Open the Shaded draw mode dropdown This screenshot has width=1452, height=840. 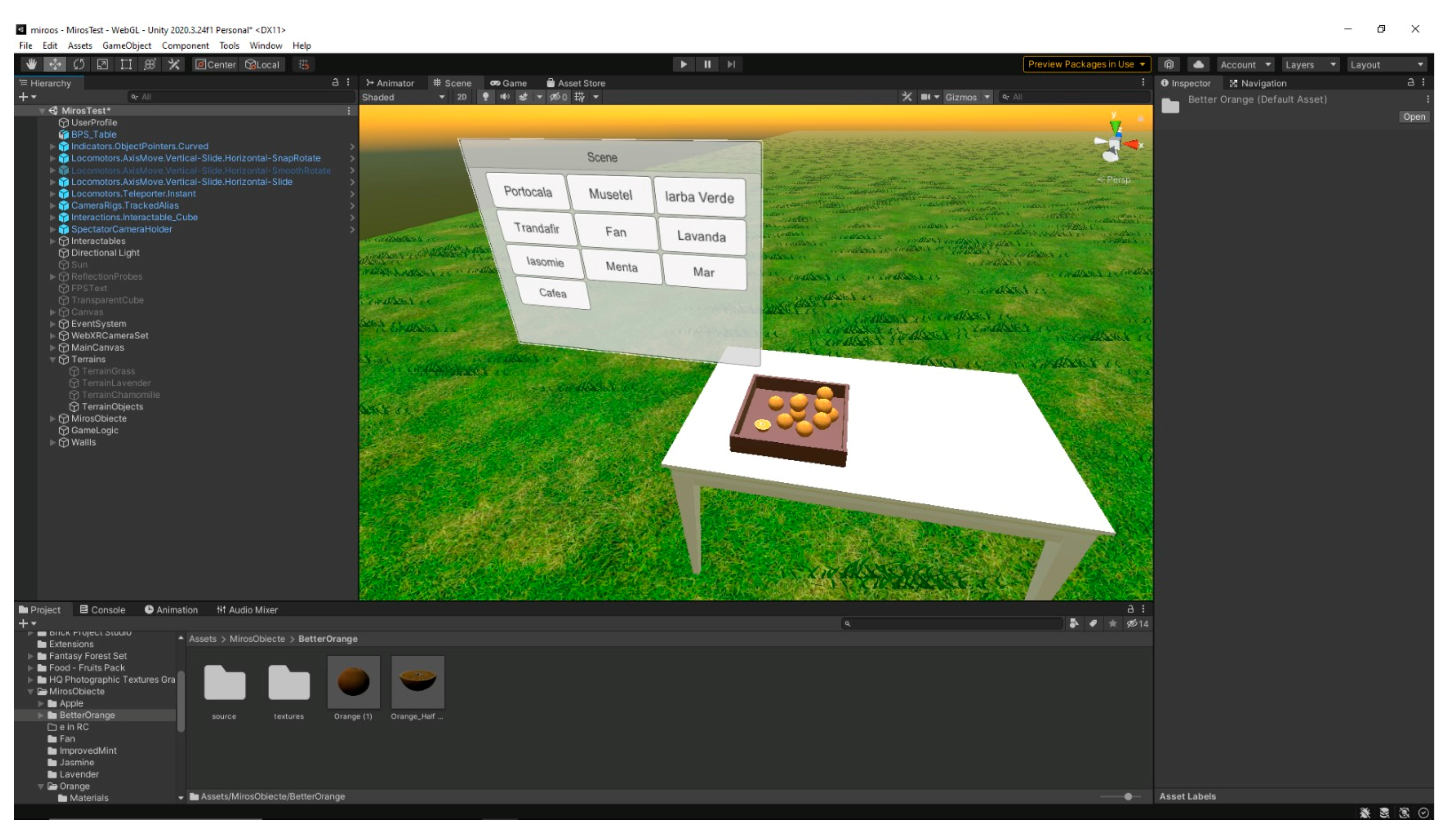[x=403, y=97]
